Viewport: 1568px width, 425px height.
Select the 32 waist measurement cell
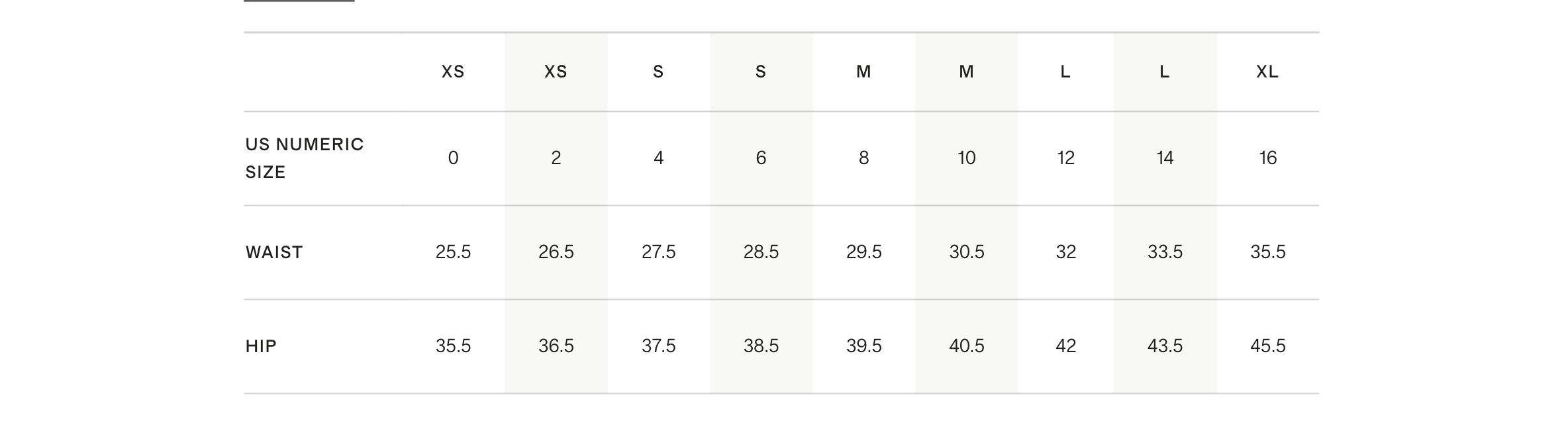pos(1065,252)
